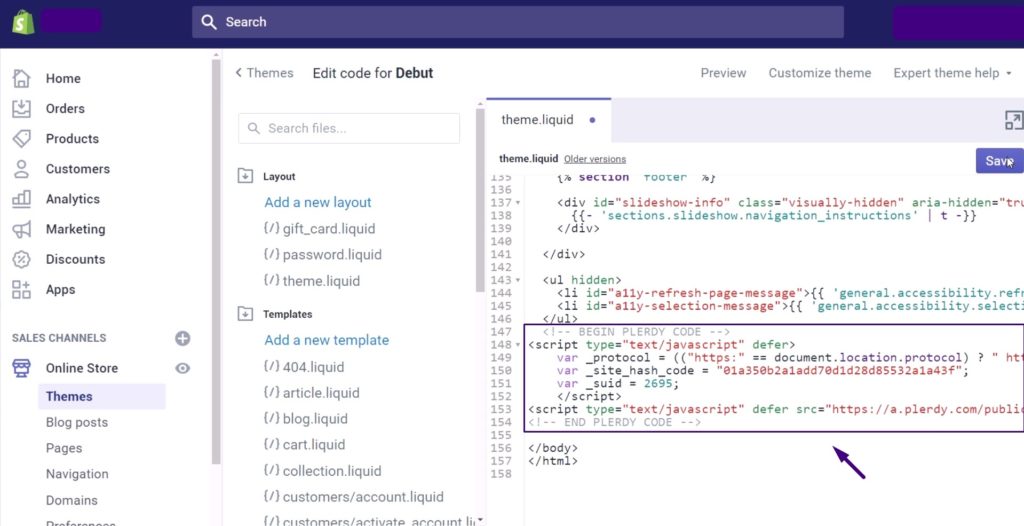The width and height of the screenshot is (1024, 526).
Task: Click the Marketing megaphone icon
Action: click(22, 229)
